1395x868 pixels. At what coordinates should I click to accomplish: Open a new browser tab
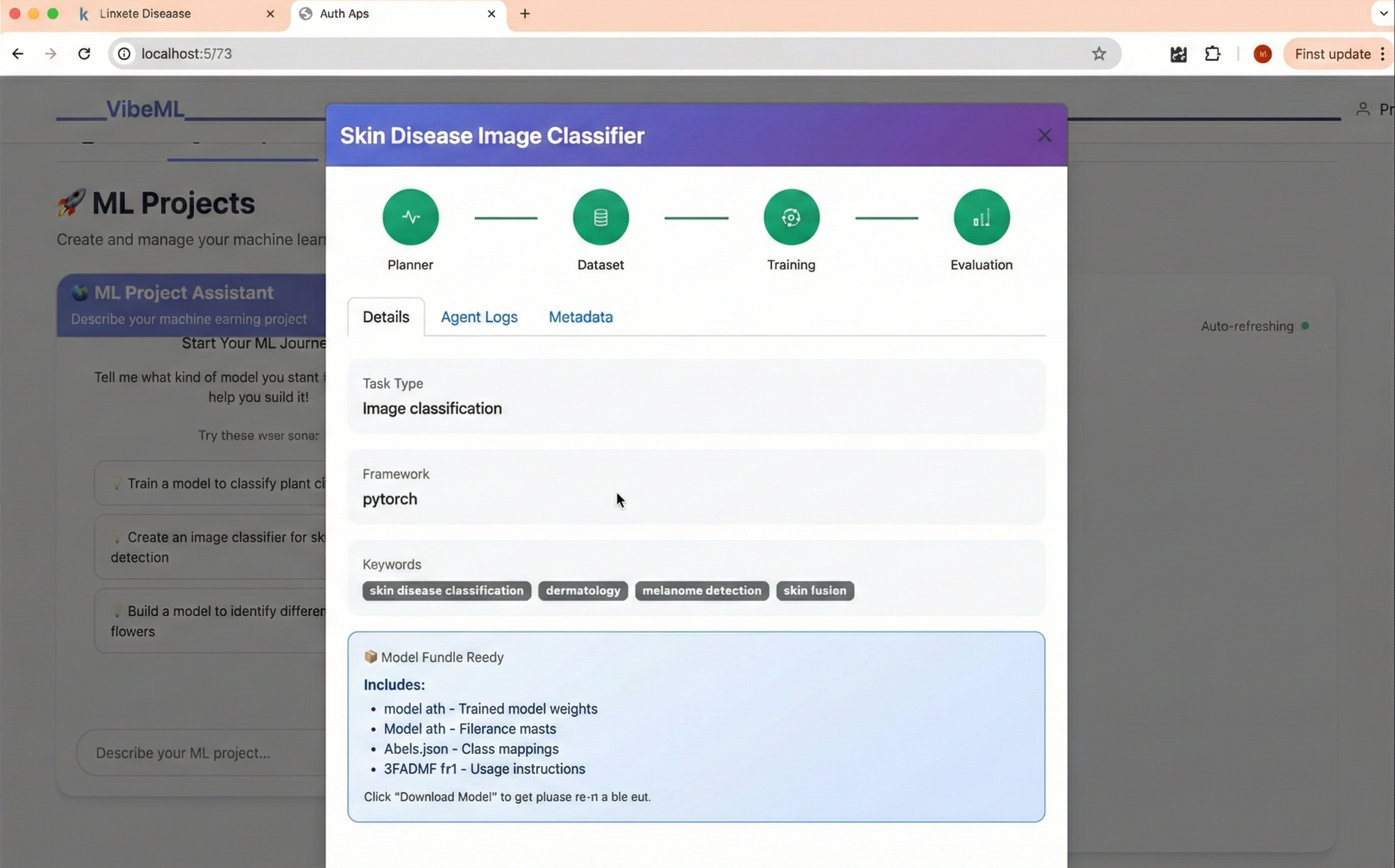click(x=524, y=14)
